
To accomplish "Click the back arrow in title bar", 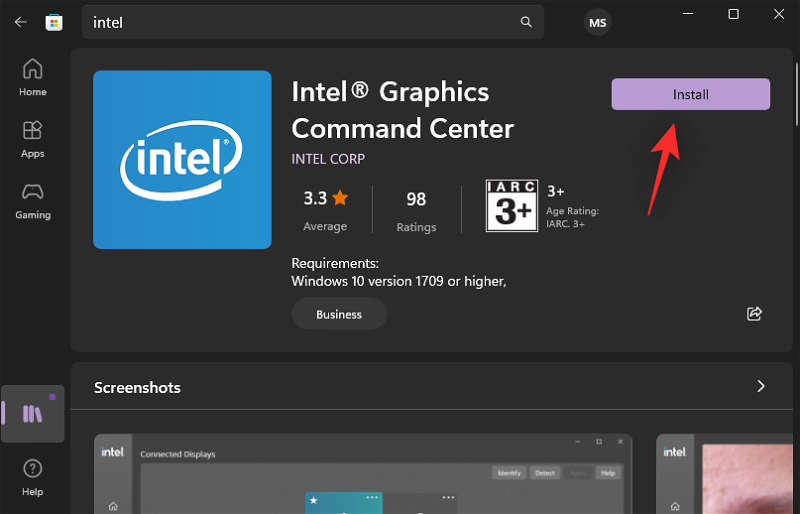I will pos(20,22).
